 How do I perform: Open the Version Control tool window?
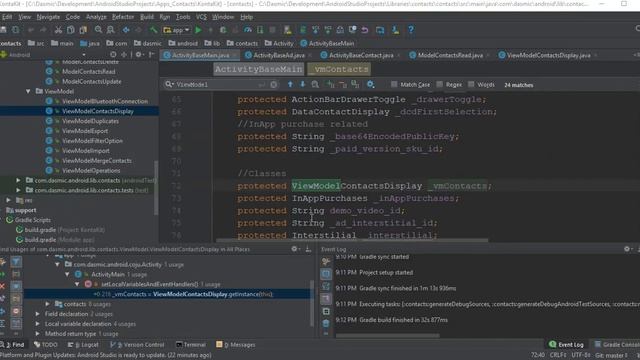137,344
